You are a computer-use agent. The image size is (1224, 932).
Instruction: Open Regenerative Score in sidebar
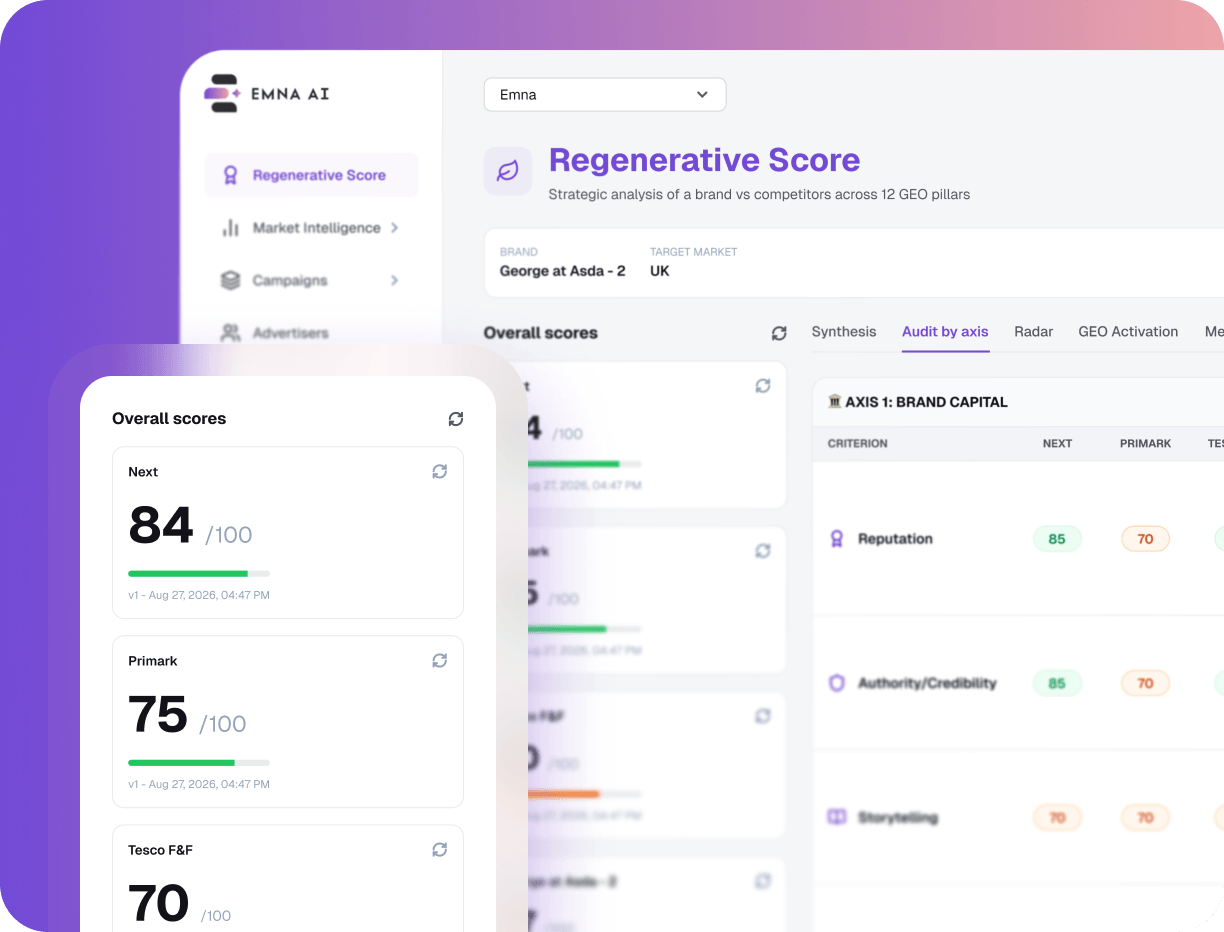tap(311, 175)
